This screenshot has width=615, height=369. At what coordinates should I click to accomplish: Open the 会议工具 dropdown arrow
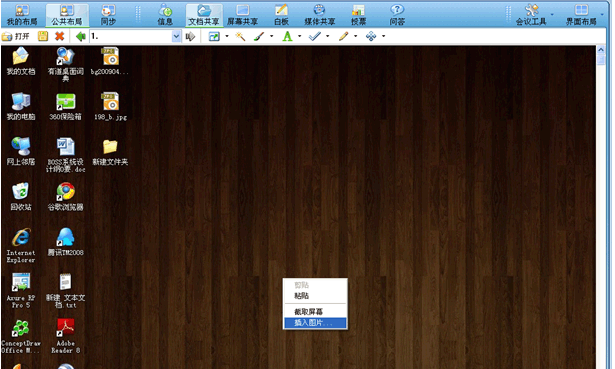point(552,15)
